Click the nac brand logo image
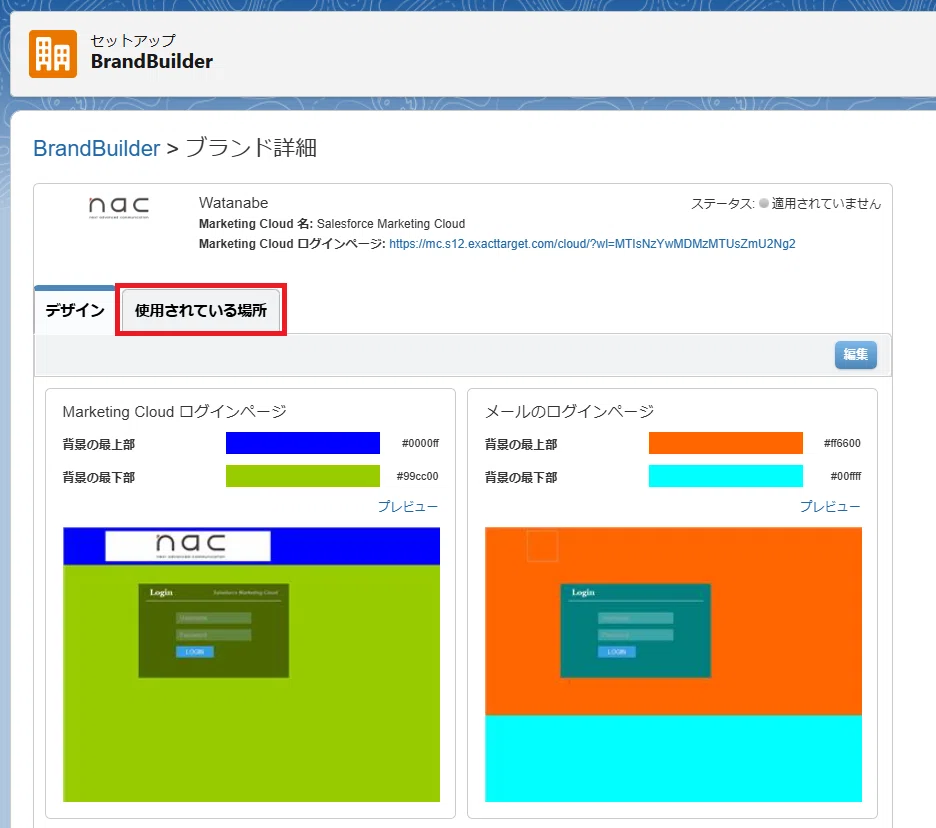 [119, 207]
